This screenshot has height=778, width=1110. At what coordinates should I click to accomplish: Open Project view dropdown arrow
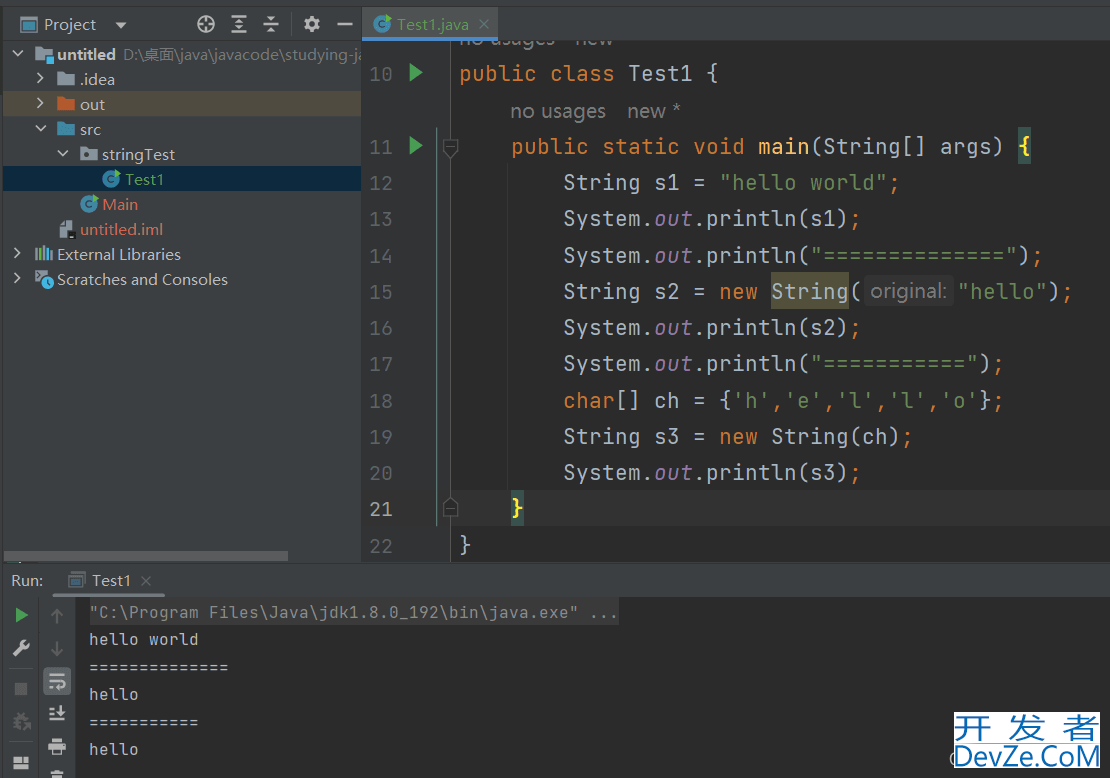point(121,25)
